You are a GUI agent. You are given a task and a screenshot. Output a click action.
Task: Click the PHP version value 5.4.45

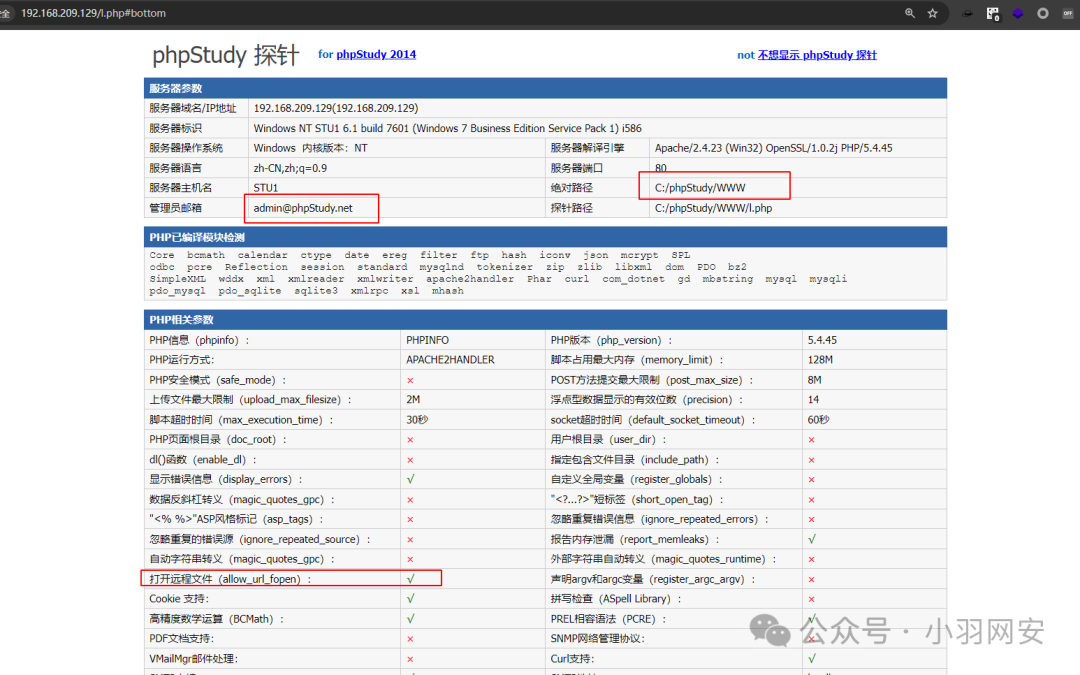822,340
